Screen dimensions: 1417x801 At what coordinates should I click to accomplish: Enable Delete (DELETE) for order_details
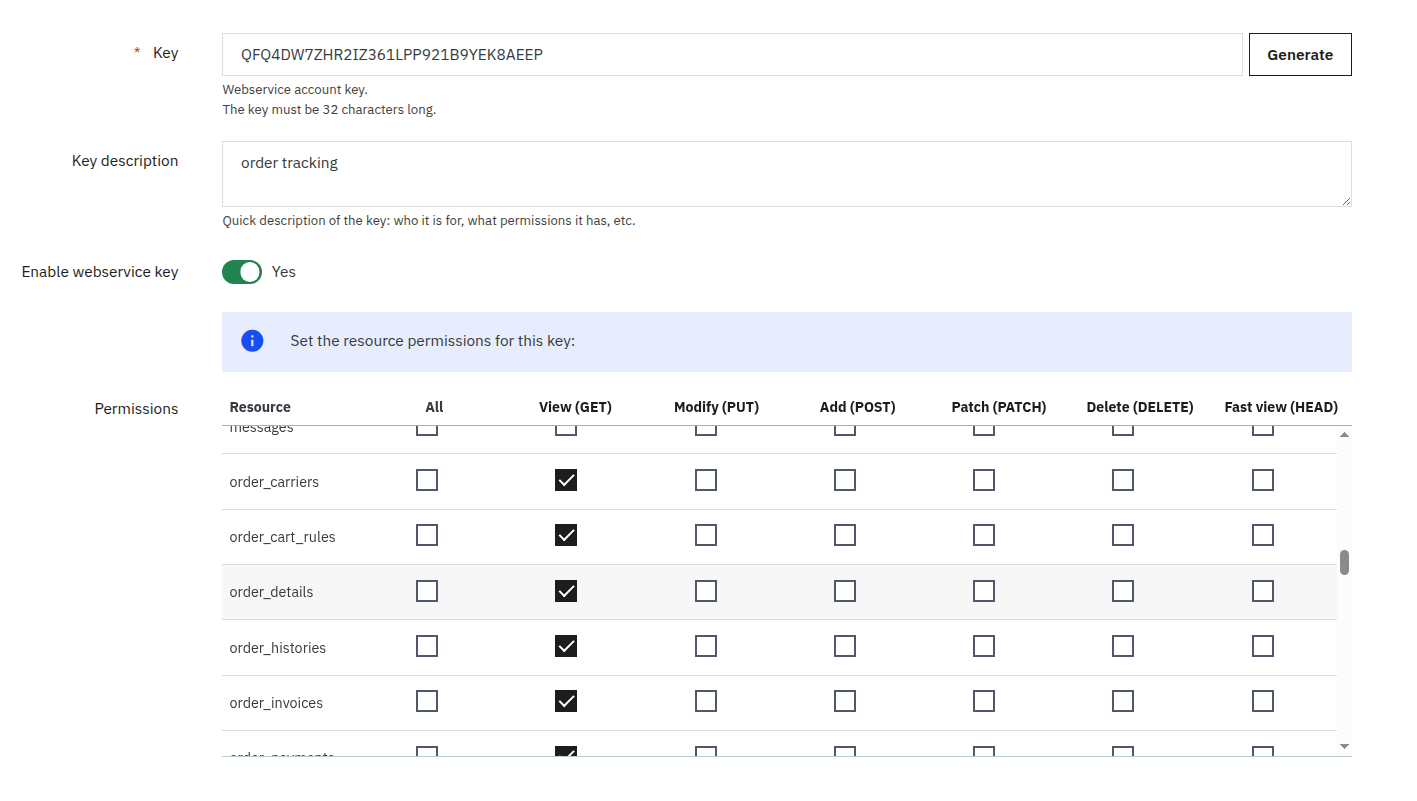(1123, 591)
